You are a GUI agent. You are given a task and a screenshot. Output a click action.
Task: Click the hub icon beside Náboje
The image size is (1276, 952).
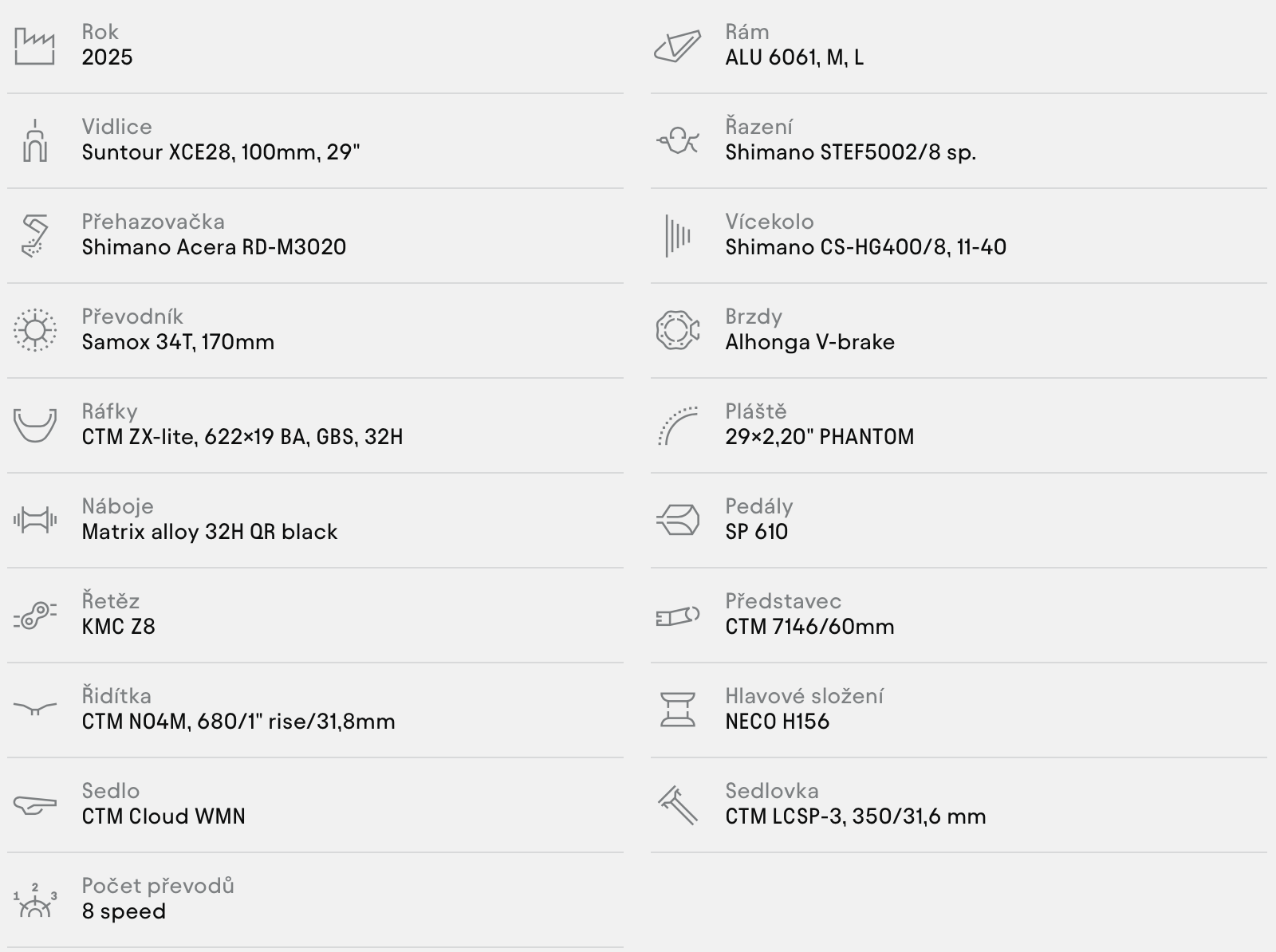pos(34,521)
